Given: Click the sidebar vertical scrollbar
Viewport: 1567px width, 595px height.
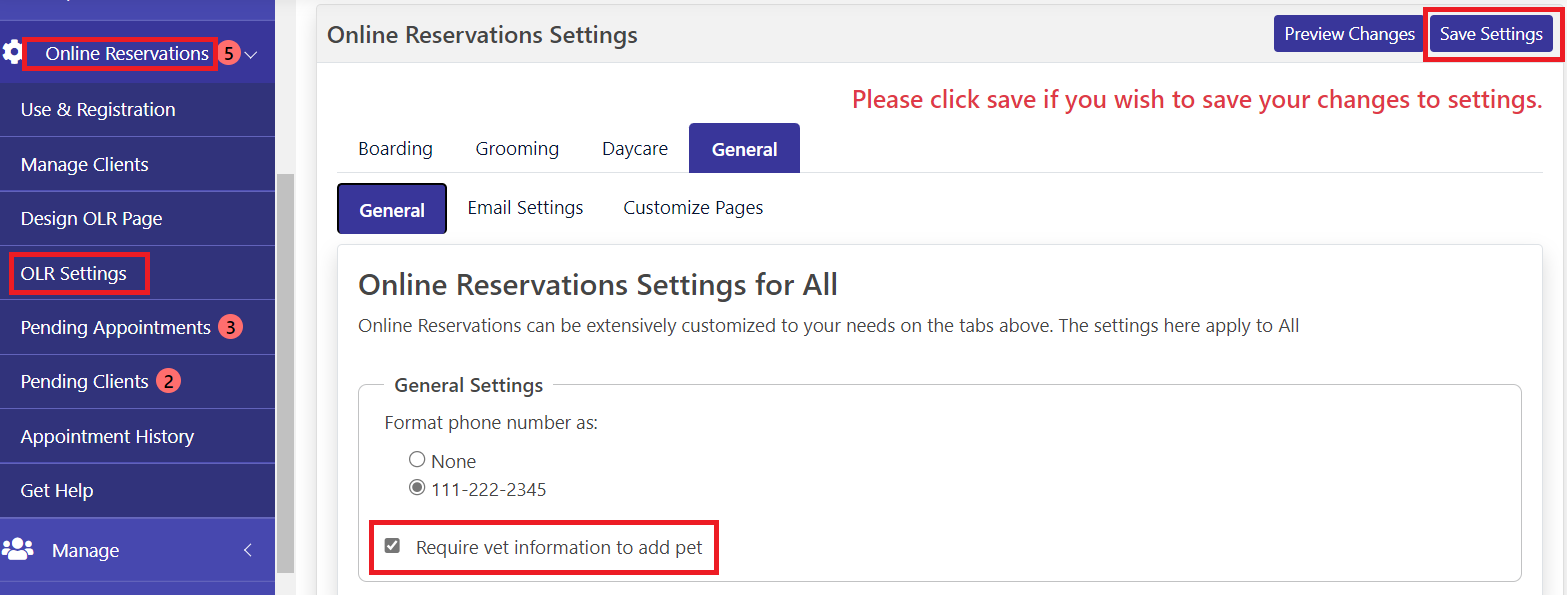Looking at the screenshot, I should pyautogui.click(x=285, y=370).
